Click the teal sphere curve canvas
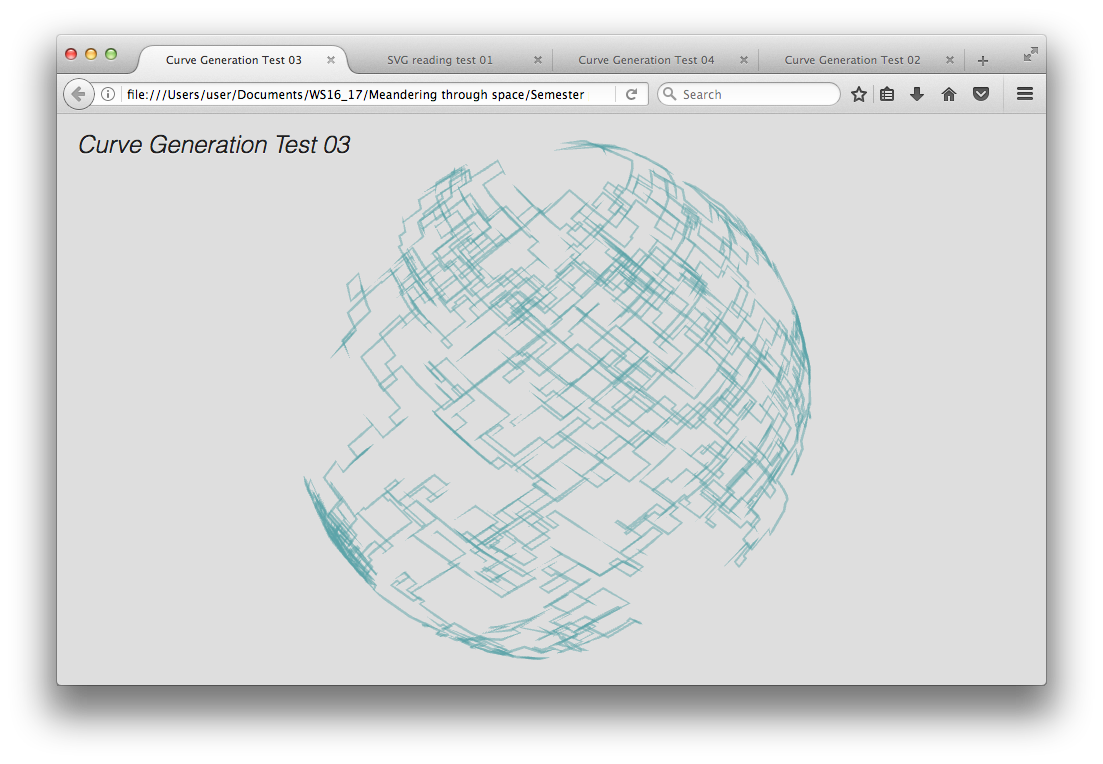The image size is (1103, 764). (560, 400)
